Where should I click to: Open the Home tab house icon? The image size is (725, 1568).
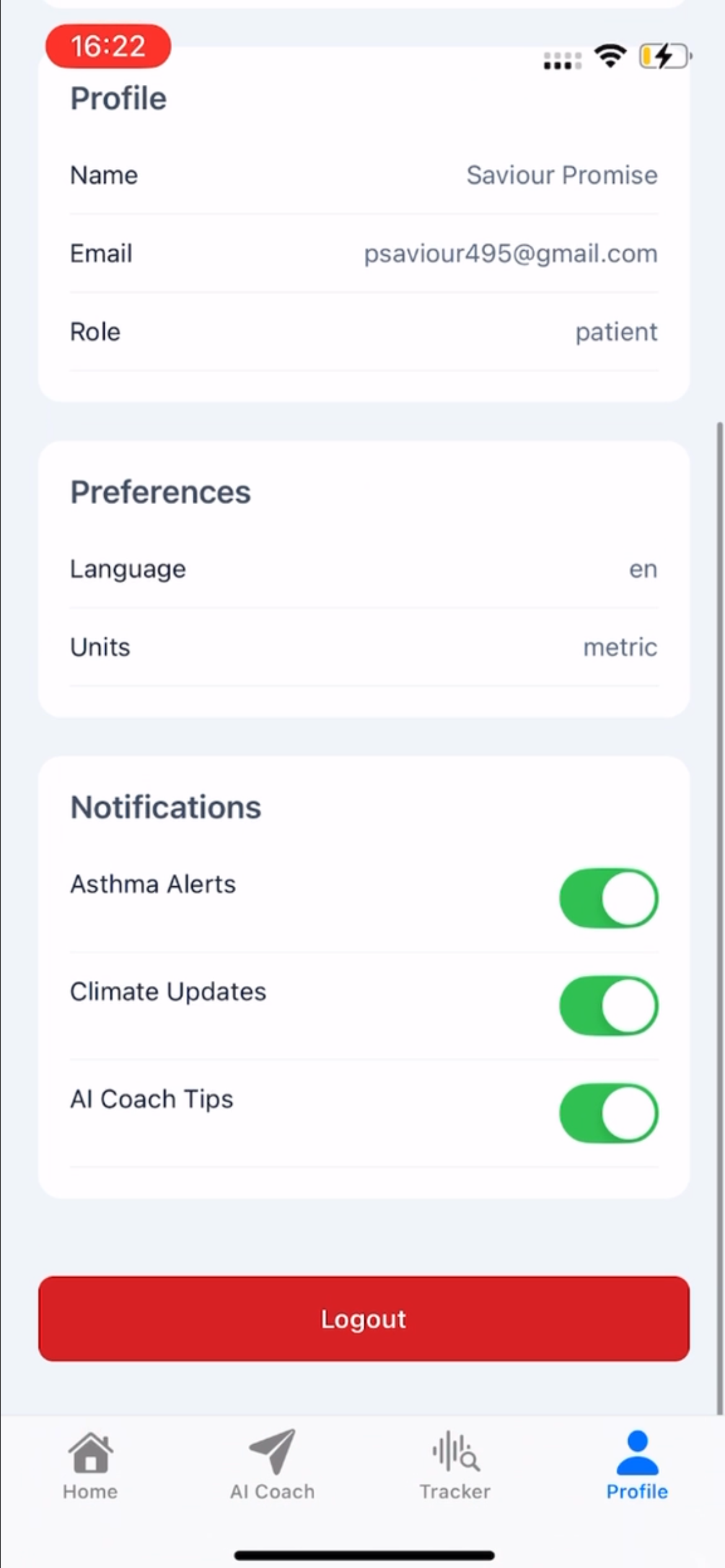(x=90, y=1452)
